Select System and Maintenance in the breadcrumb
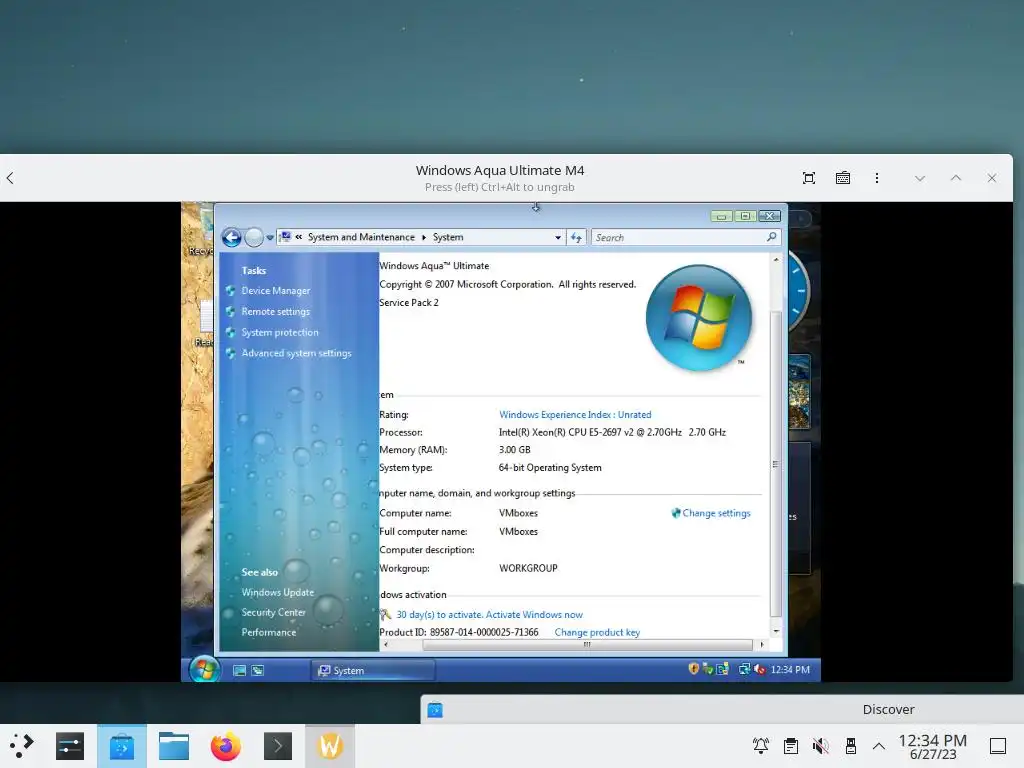1024x768 pixels. pos(361,237)
